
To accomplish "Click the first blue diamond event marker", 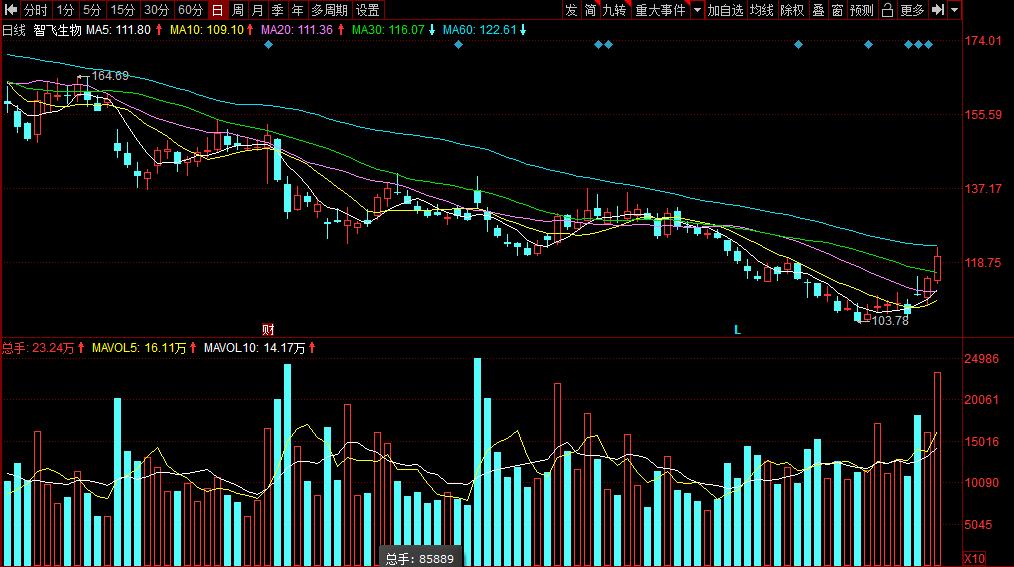I will pyautogui.click(x=268, y=45).
